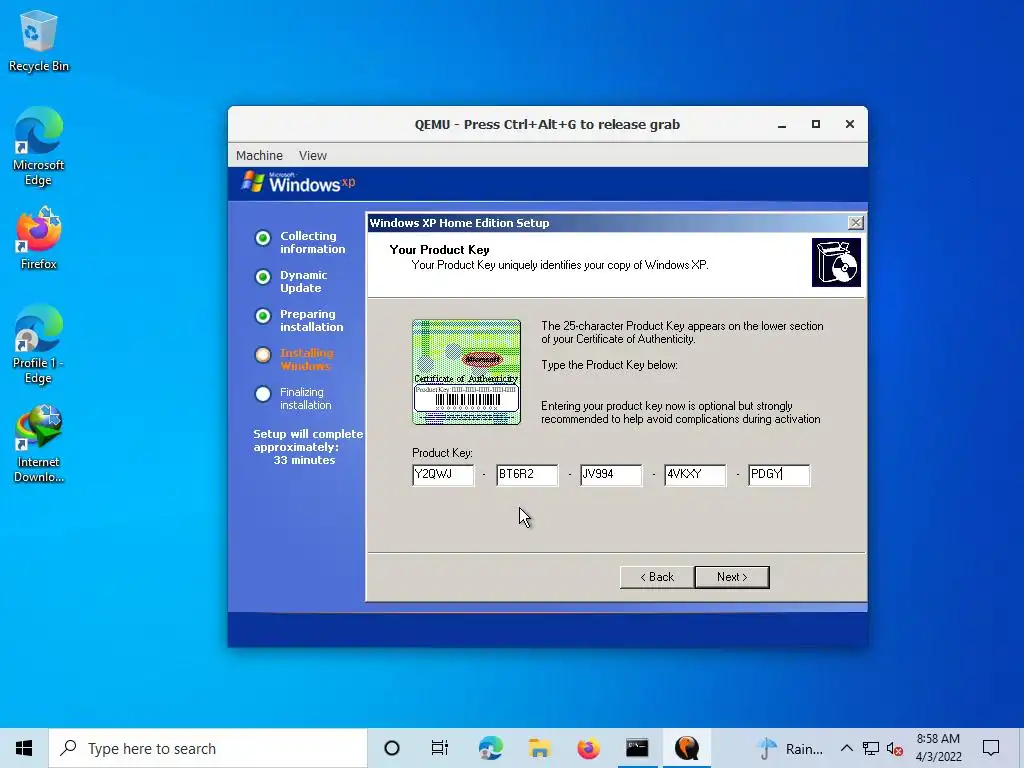Focus the second product key field BT6R2
Image resolution: width=1024 pixels, height=768 pixels.
[x=527, y=475]
